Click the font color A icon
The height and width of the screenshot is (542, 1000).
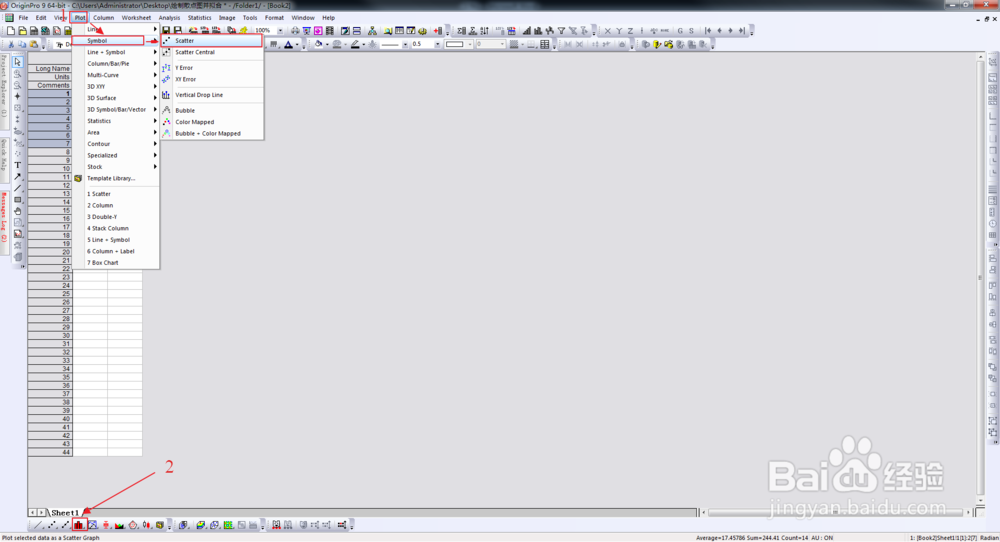[288, 44]
